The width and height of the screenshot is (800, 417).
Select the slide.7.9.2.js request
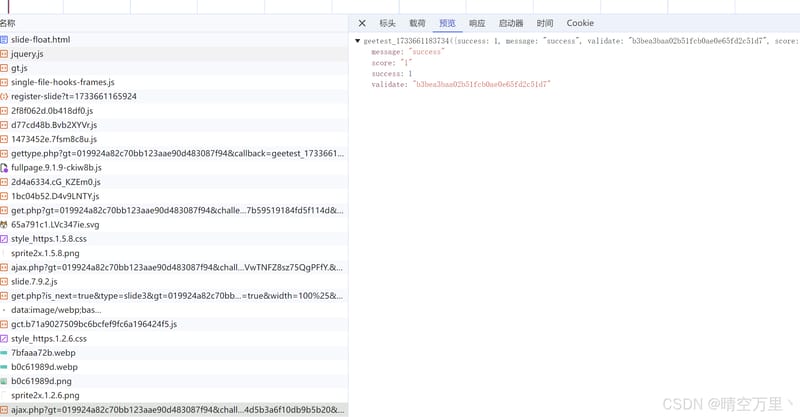point(174,281)
